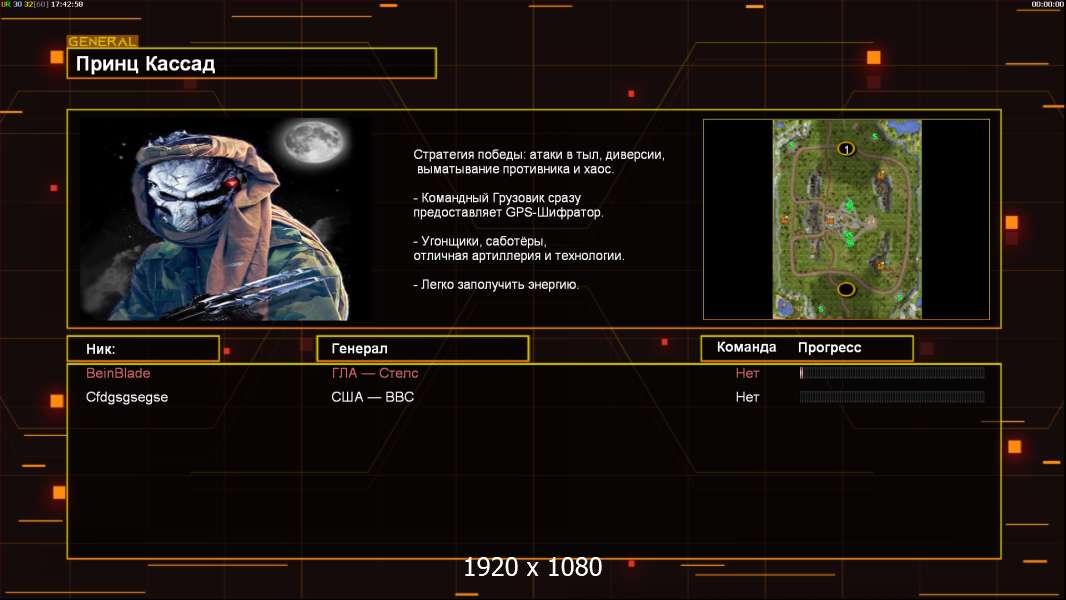Select start position marker 1 on the map
Screen dimensions: 1066x600
point(846,148)
